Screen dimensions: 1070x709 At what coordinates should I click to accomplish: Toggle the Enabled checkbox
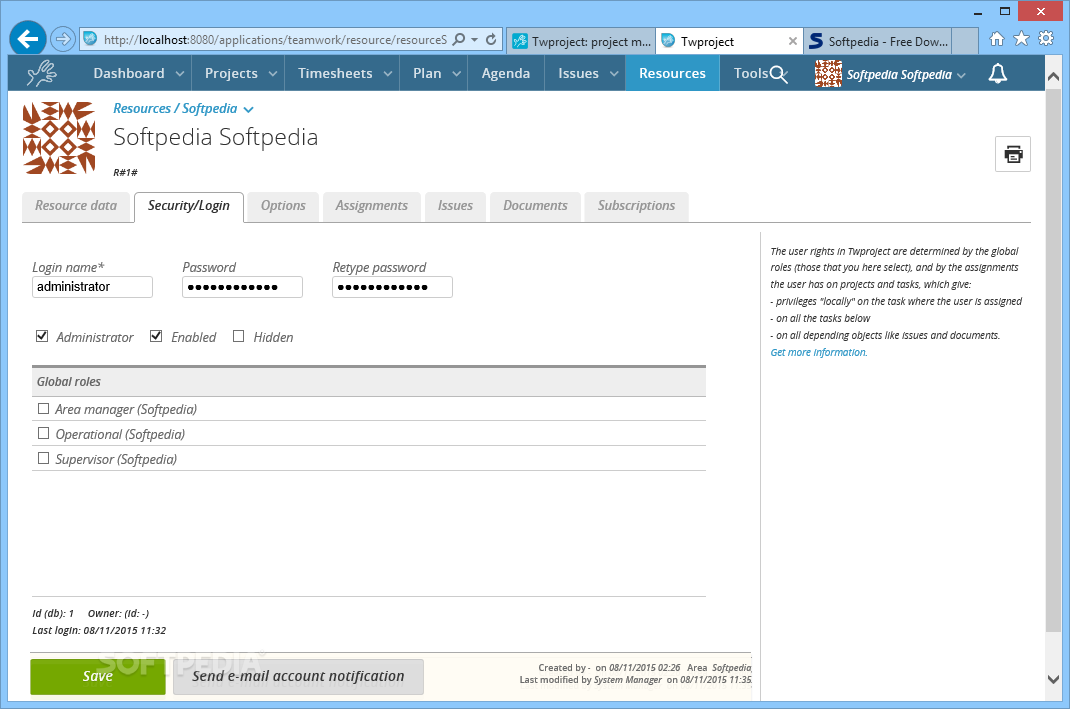coord(156,336)
